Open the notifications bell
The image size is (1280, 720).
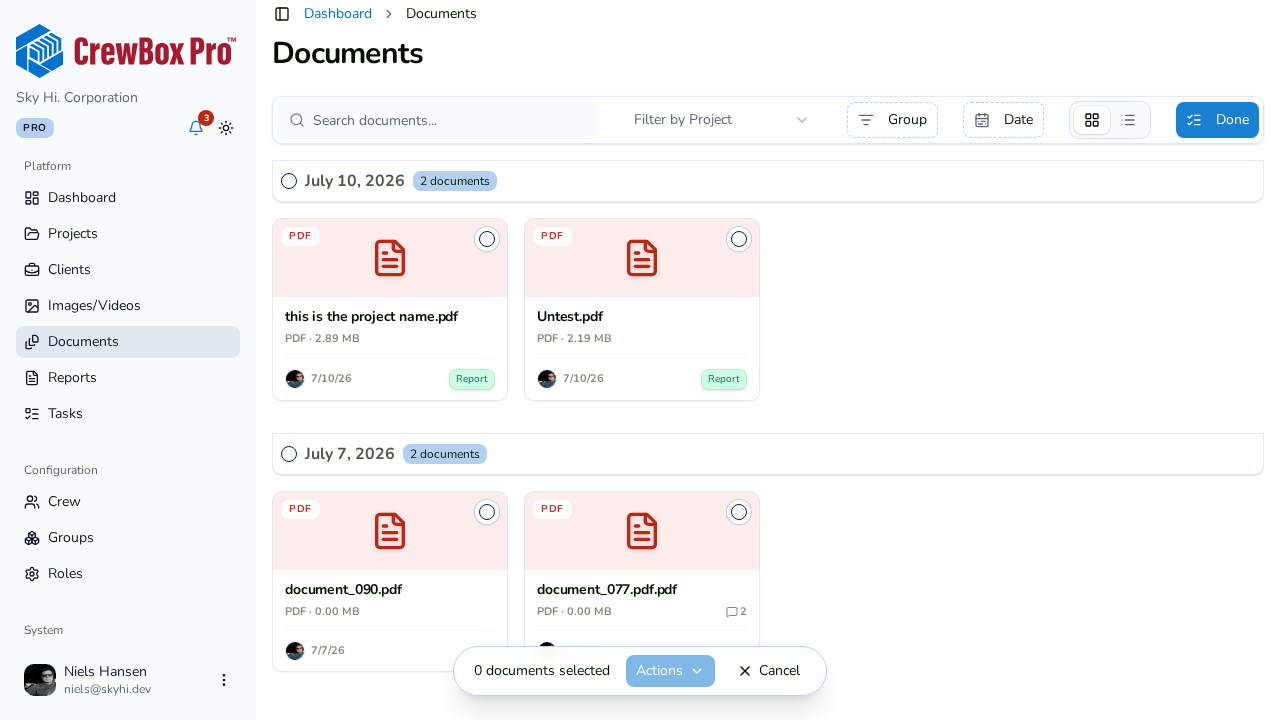point(196,128)
